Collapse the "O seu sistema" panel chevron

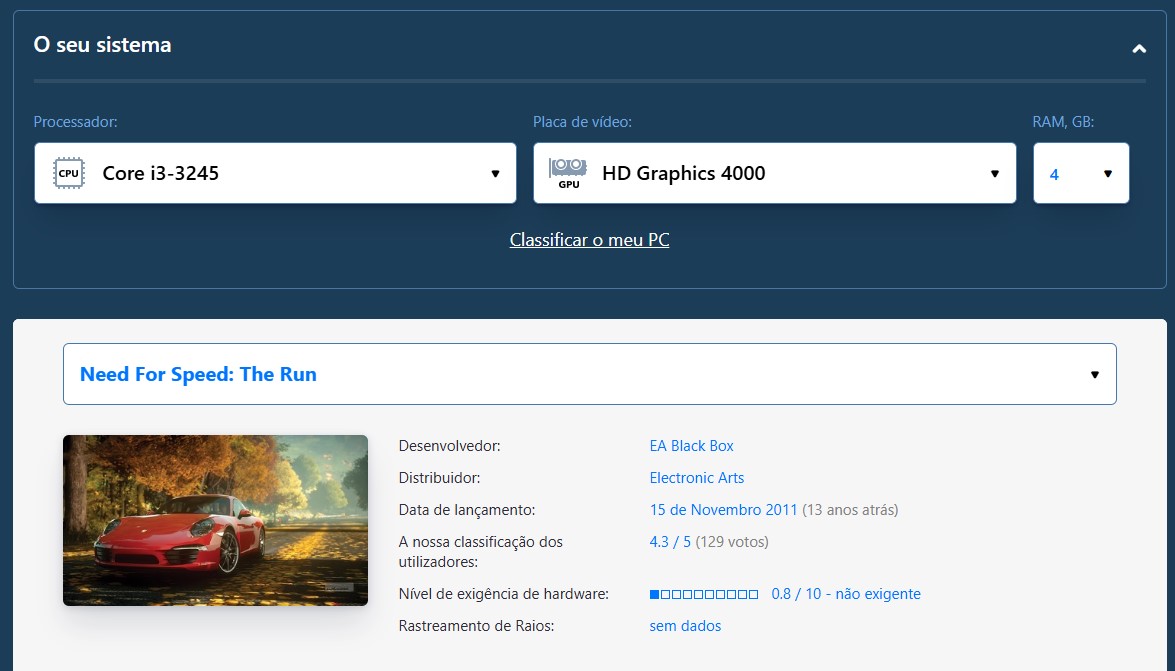coord(1138,48)
